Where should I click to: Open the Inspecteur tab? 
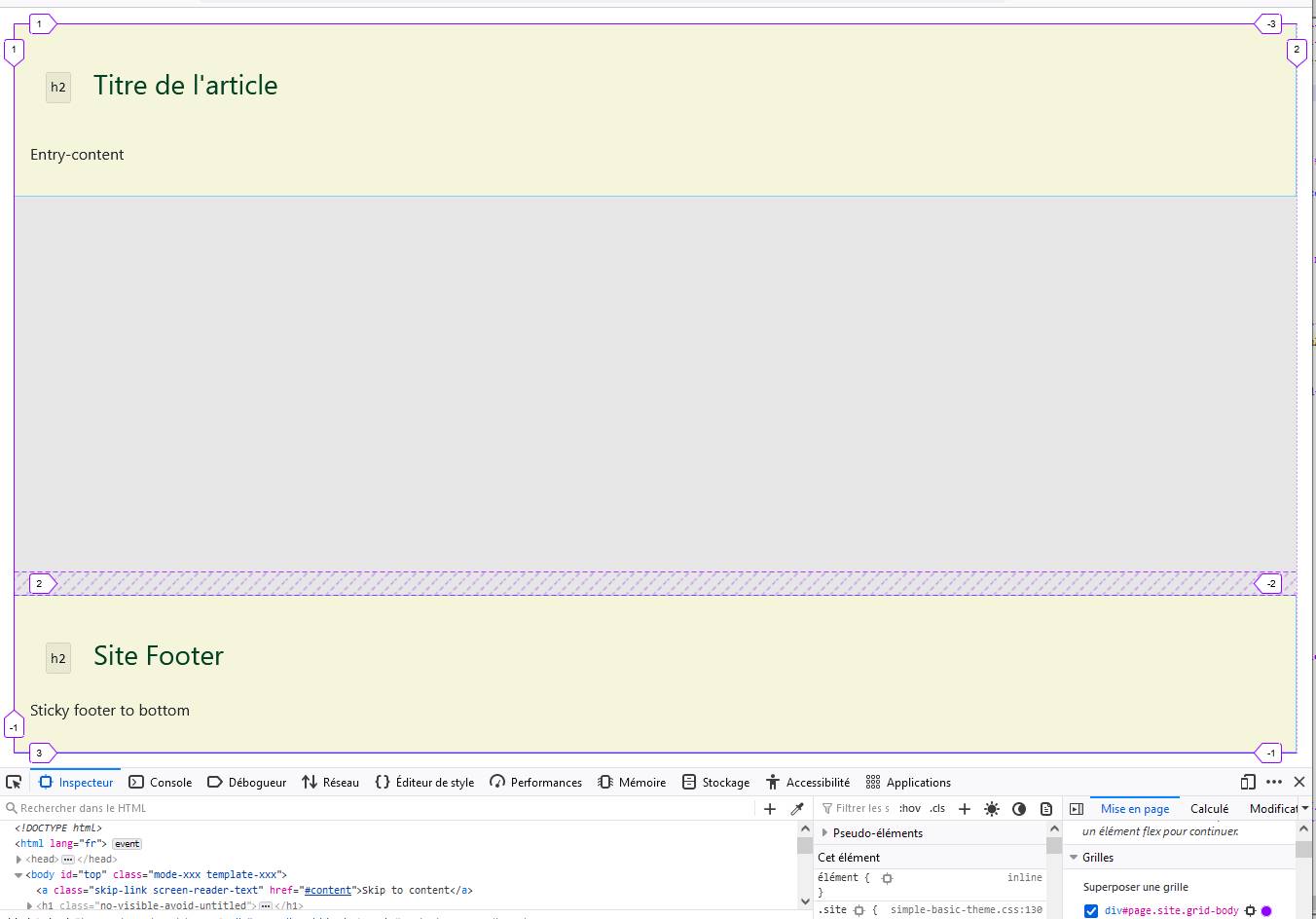click(x=76, y=782)
